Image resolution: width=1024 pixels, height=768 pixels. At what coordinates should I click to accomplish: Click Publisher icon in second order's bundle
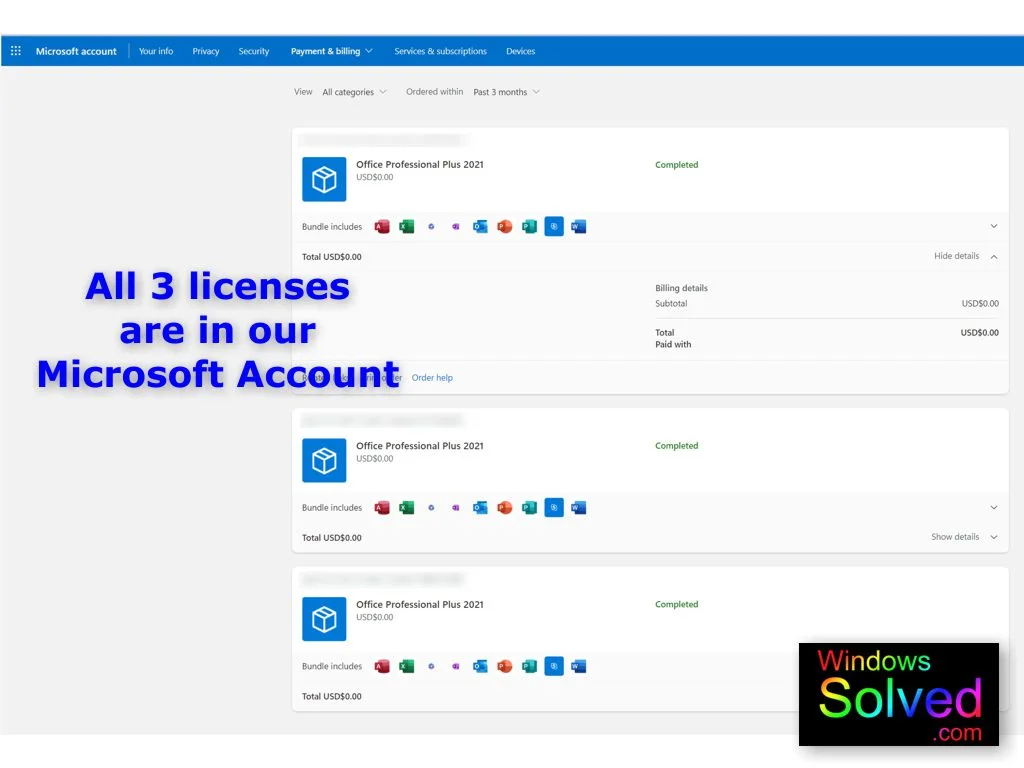(x=529, y=507)
